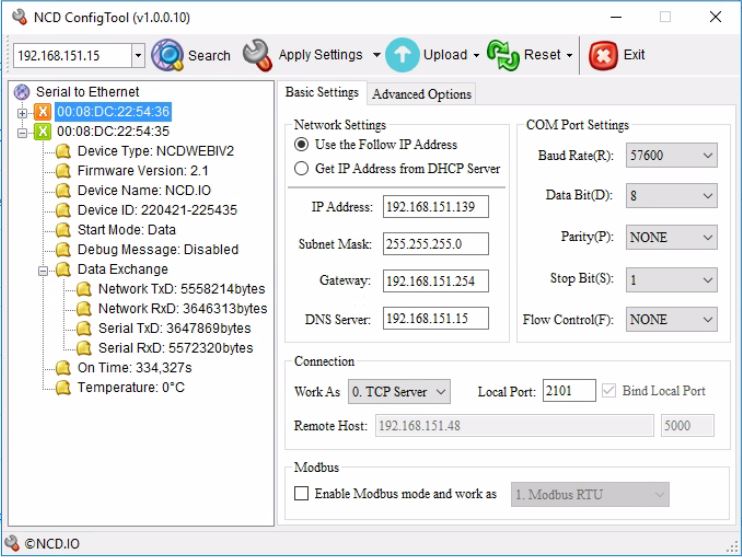This screenshot has height=558, width=742.
Task: Open the Baud Rate dropdown
Action: [x=671, y=155]
